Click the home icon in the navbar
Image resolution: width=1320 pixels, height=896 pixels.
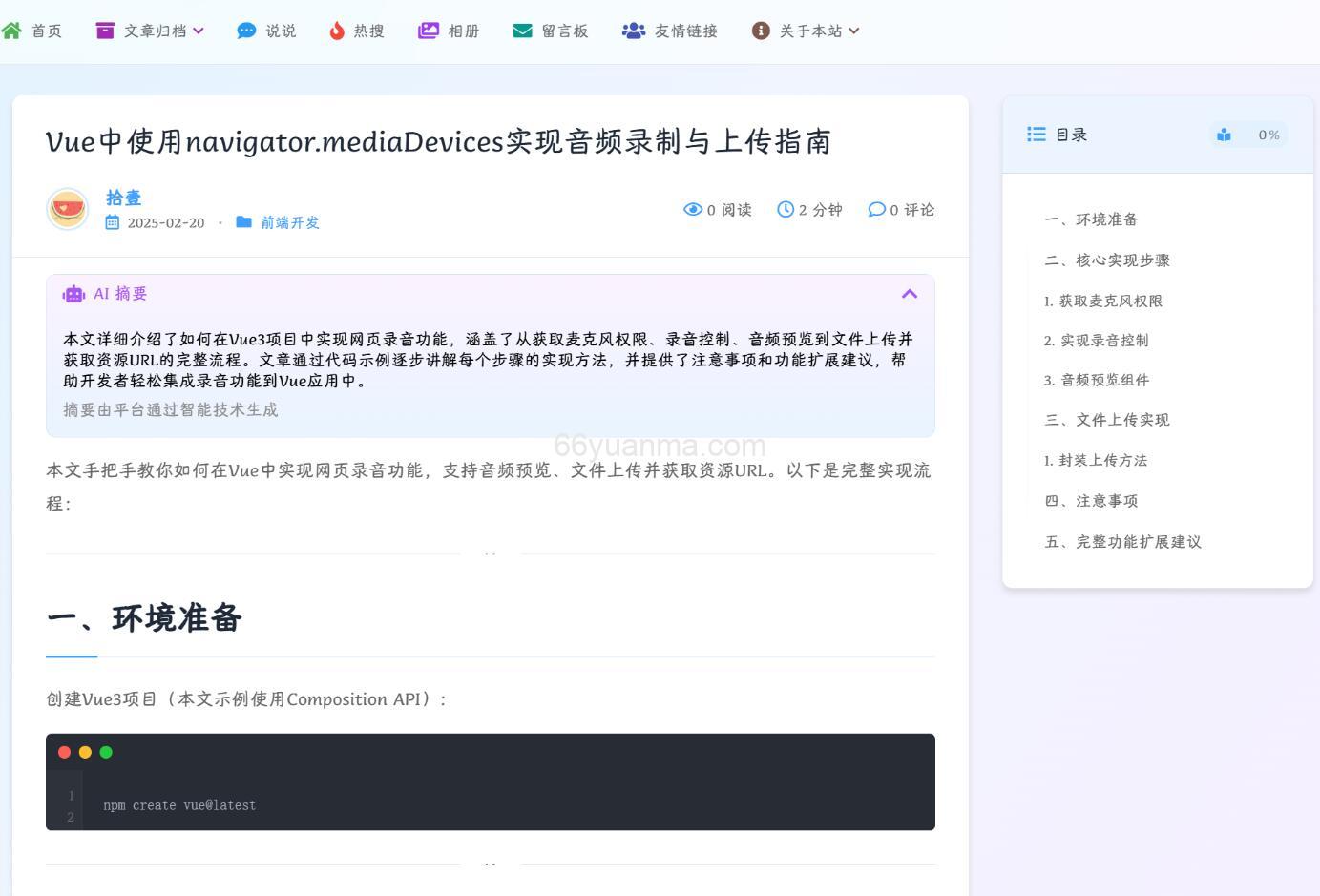(12, 30)
